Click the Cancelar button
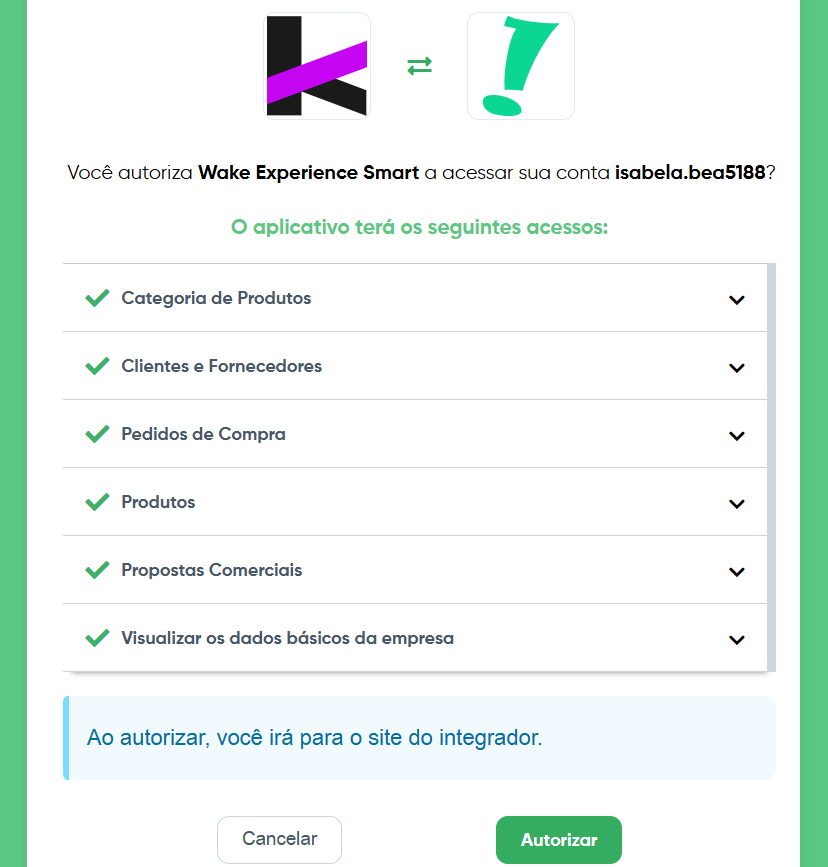The image size is (828, 867). (x=279, y=839)
